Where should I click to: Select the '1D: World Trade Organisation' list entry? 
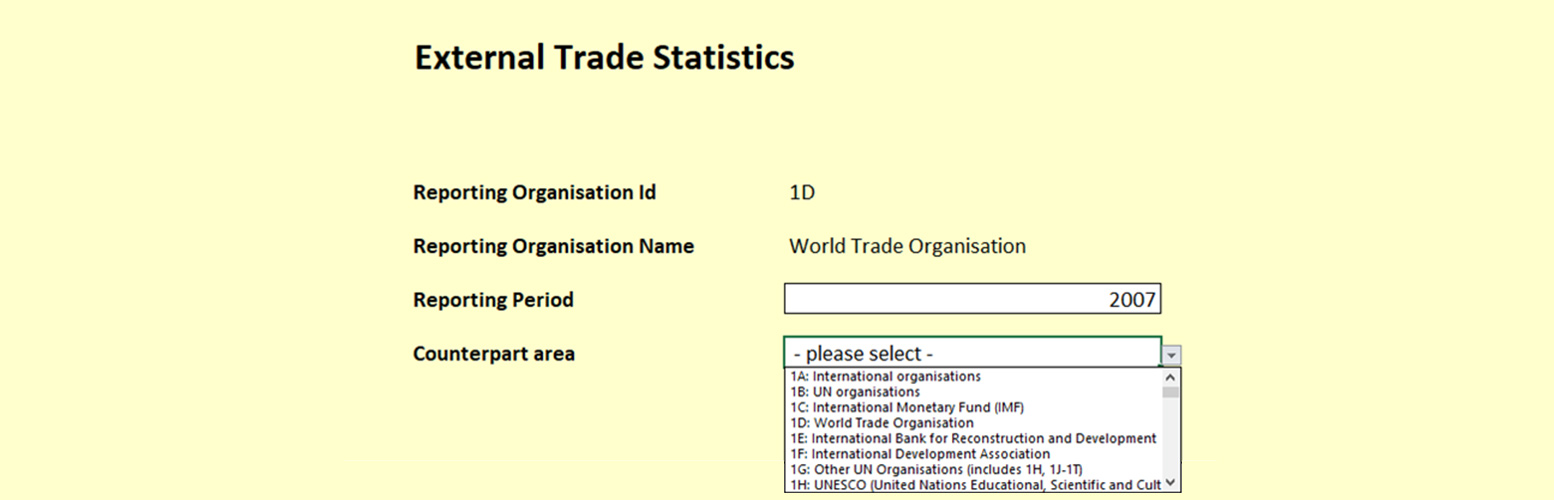click(x=881, y=423)
